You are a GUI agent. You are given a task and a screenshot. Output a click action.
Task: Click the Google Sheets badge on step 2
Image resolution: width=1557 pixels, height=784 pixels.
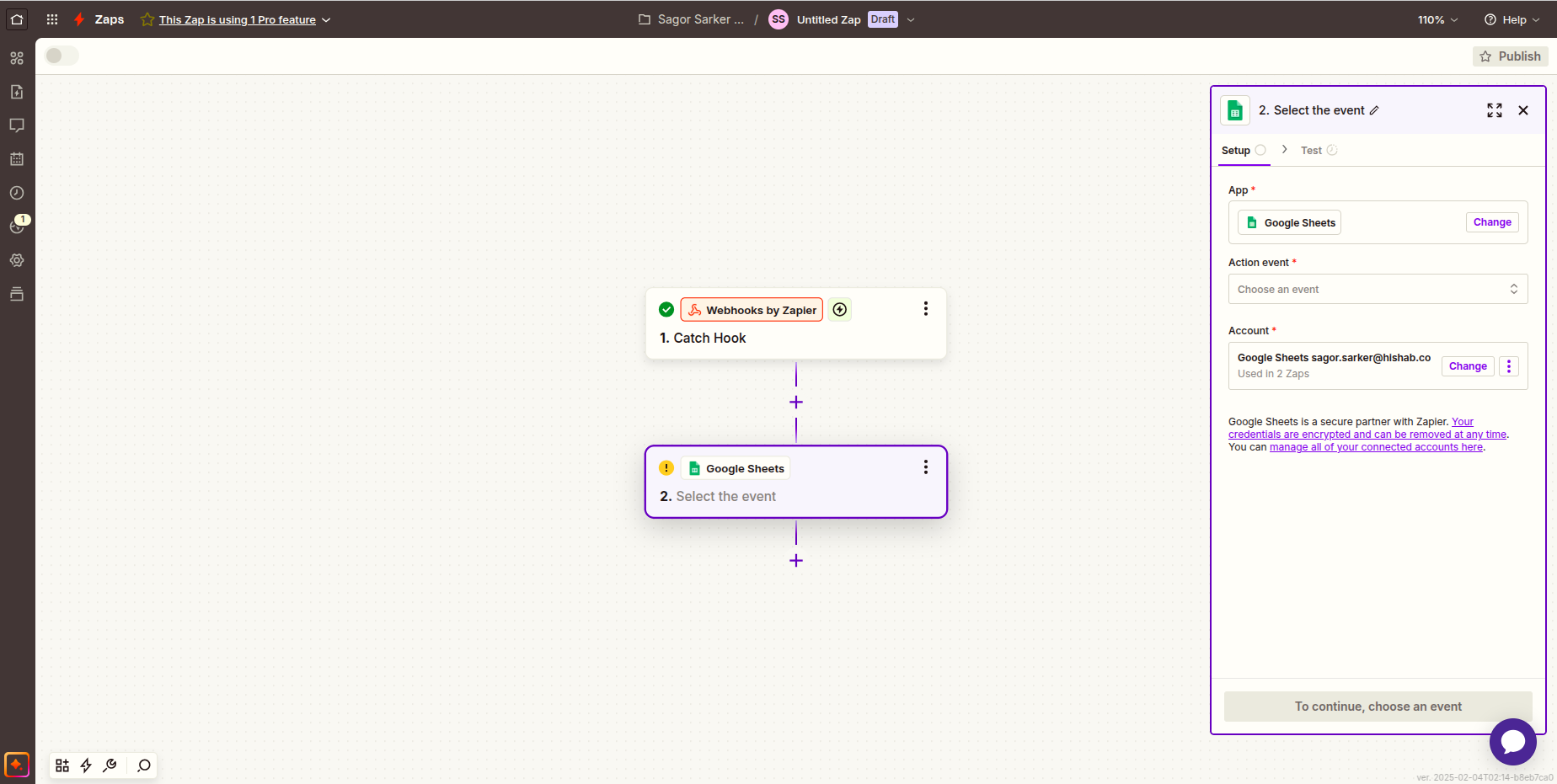point(736,468)
